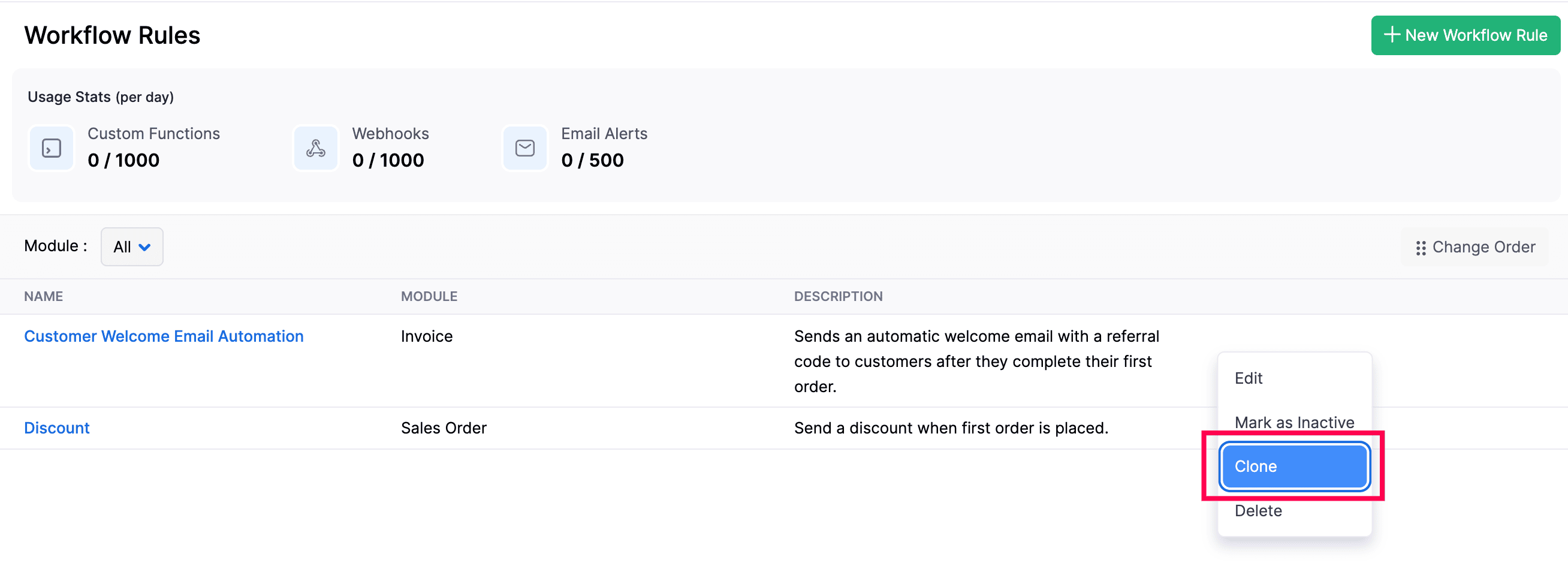Create a New Workflow Rule
The height and width of the screenshot is (566, 1568).
click(x=1465, y=35)
